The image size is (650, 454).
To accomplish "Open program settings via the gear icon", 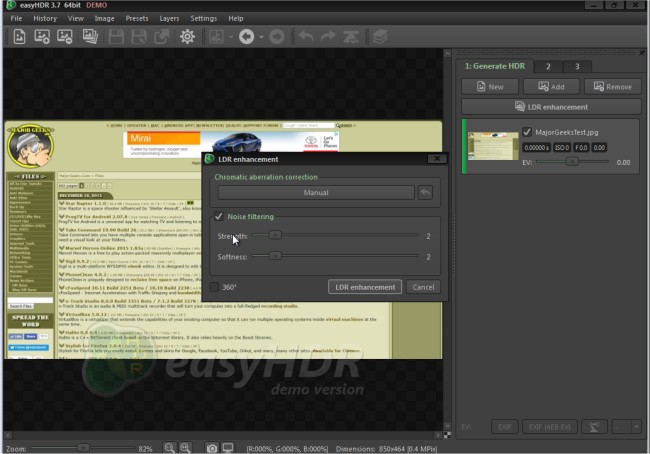I will point(187,37).
